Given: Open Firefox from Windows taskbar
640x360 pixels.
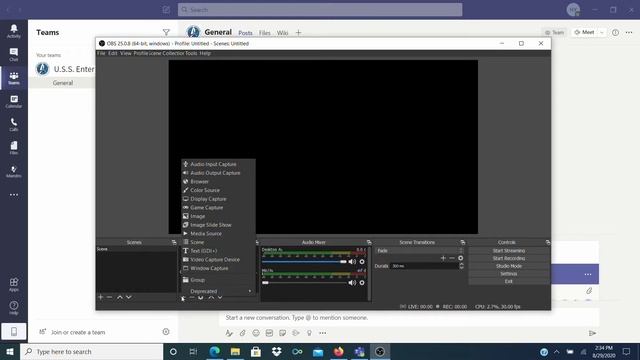Looking at the screenshot, I should tap(338, 351).
